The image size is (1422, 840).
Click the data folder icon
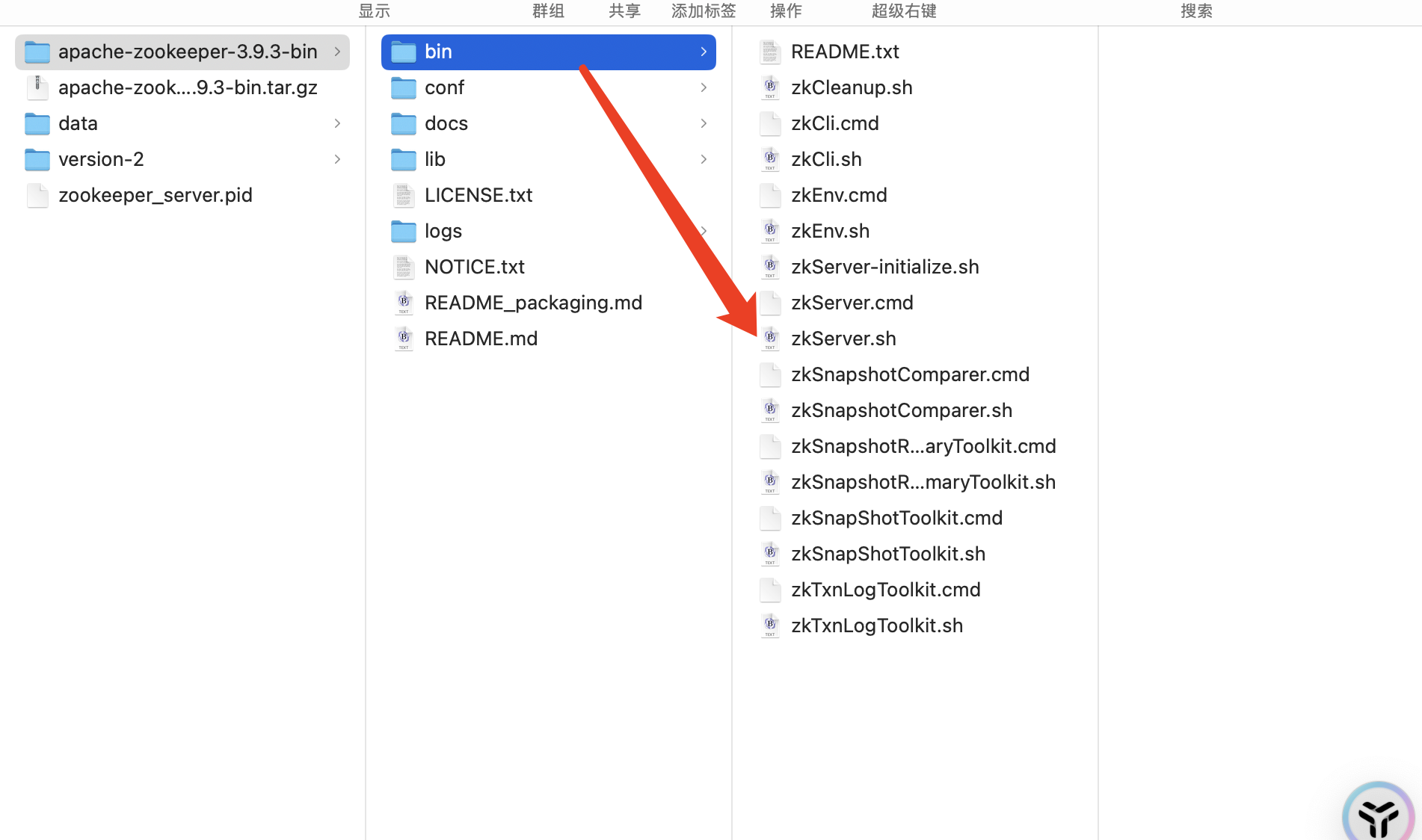[x=37, y=124]
